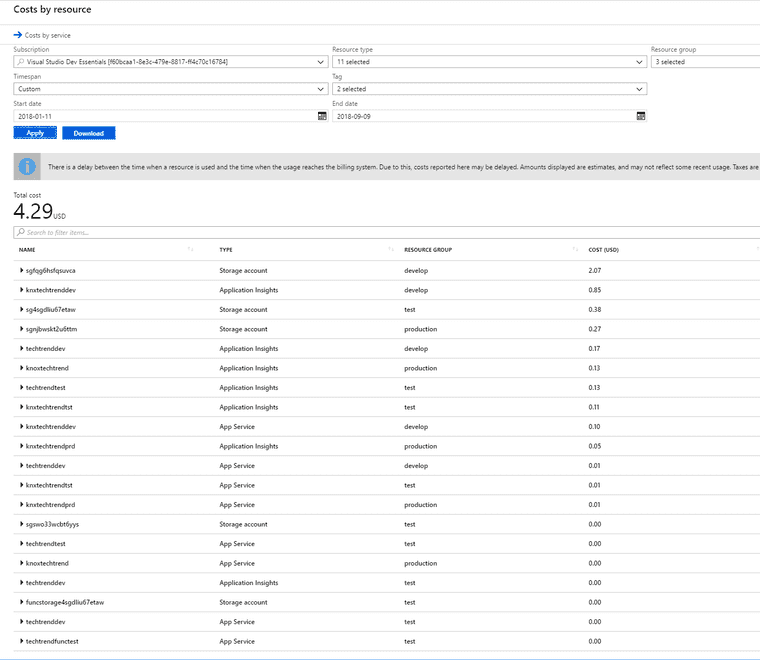Sort by the RESOURCE GROUP column arrows

tap(575, 249)
